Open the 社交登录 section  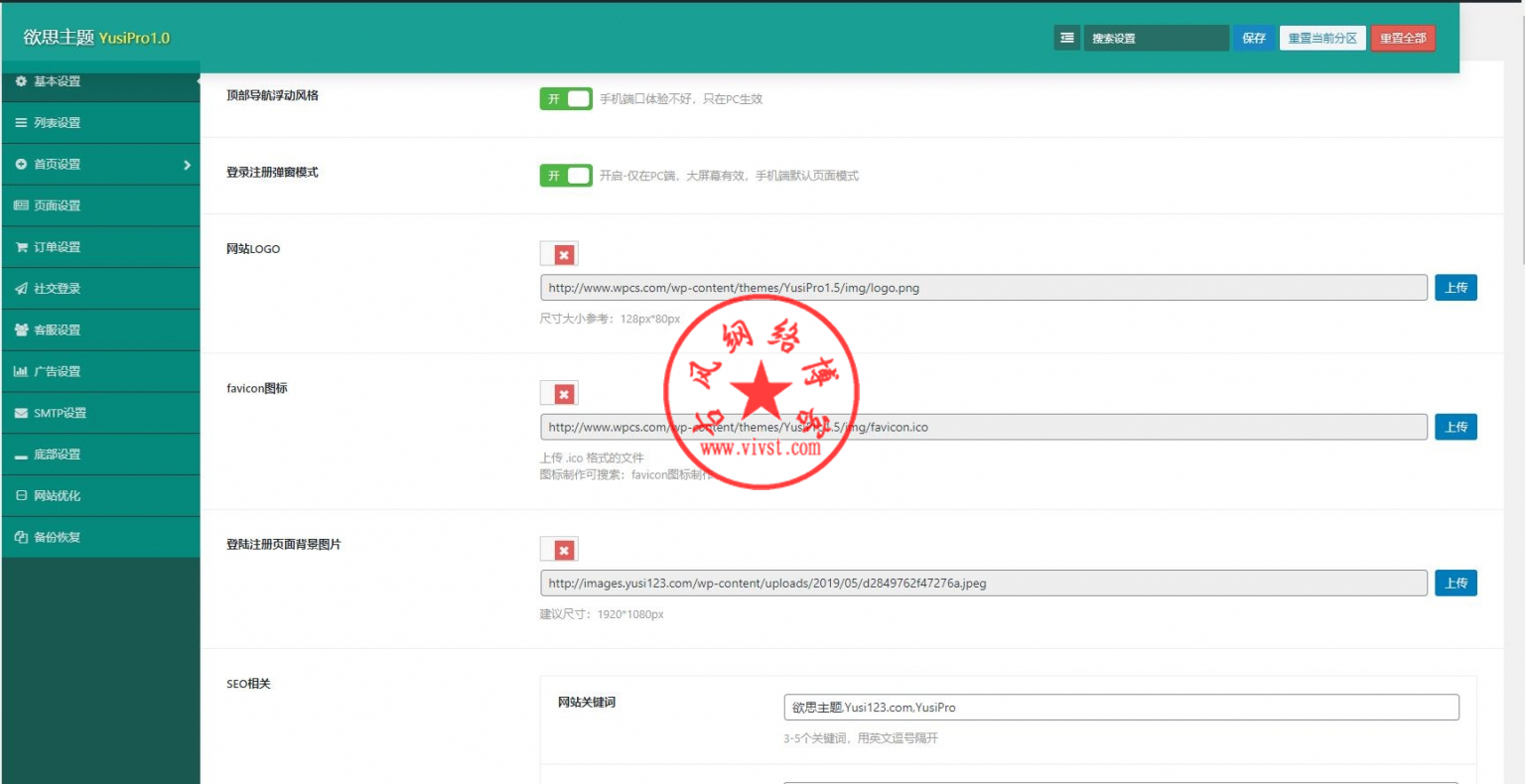[x=100, y=289]
